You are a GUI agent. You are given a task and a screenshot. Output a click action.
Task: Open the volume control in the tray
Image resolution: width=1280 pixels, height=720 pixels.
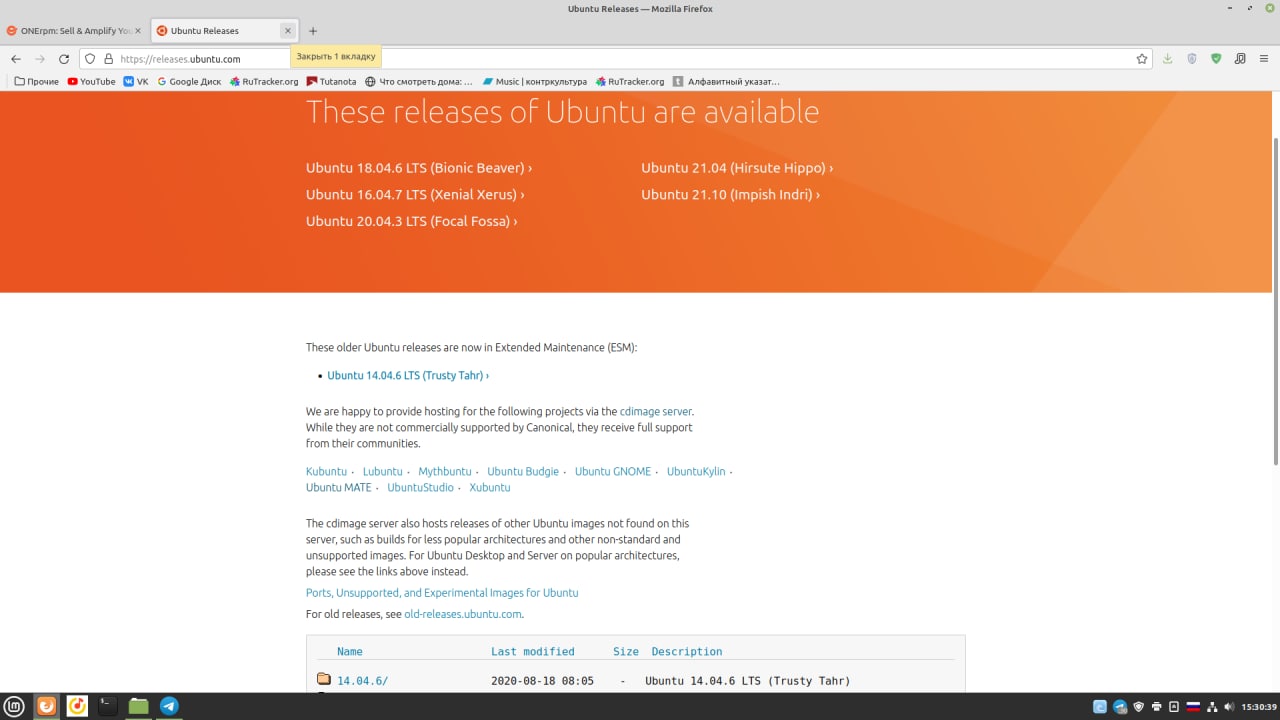coord(1229,707)
